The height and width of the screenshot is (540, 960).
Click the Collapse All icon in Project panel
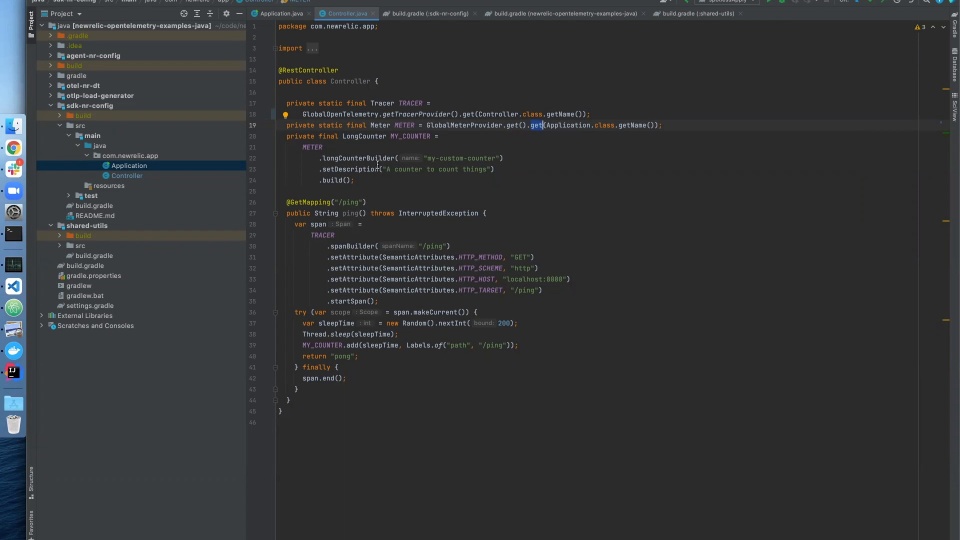[x=210, y=13]
